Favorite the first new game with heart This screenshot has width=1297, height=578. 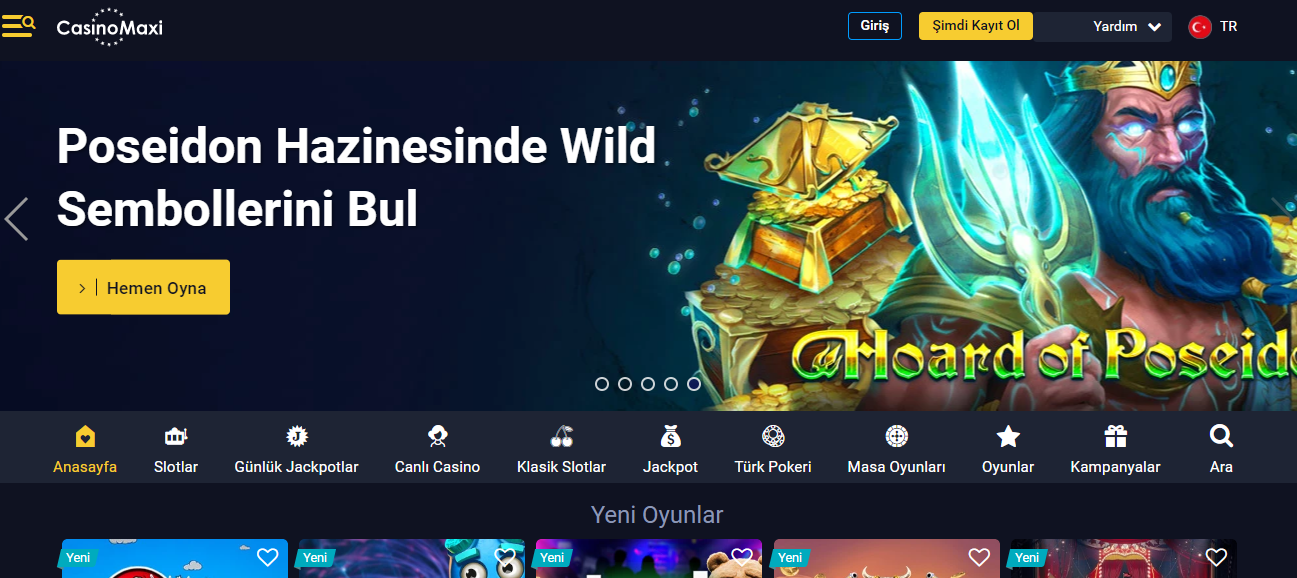(267, 557)
